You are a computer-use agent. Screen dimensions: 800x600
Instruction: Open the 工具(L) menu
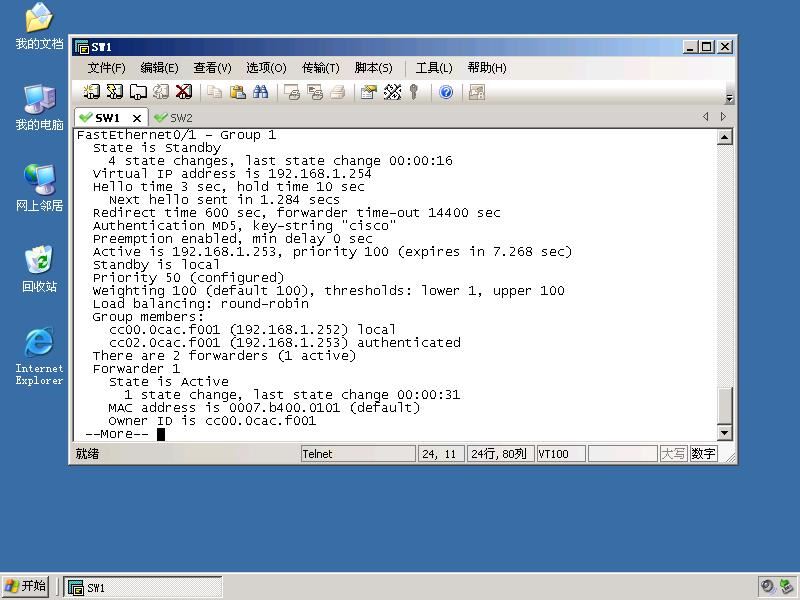click(434, 68)
